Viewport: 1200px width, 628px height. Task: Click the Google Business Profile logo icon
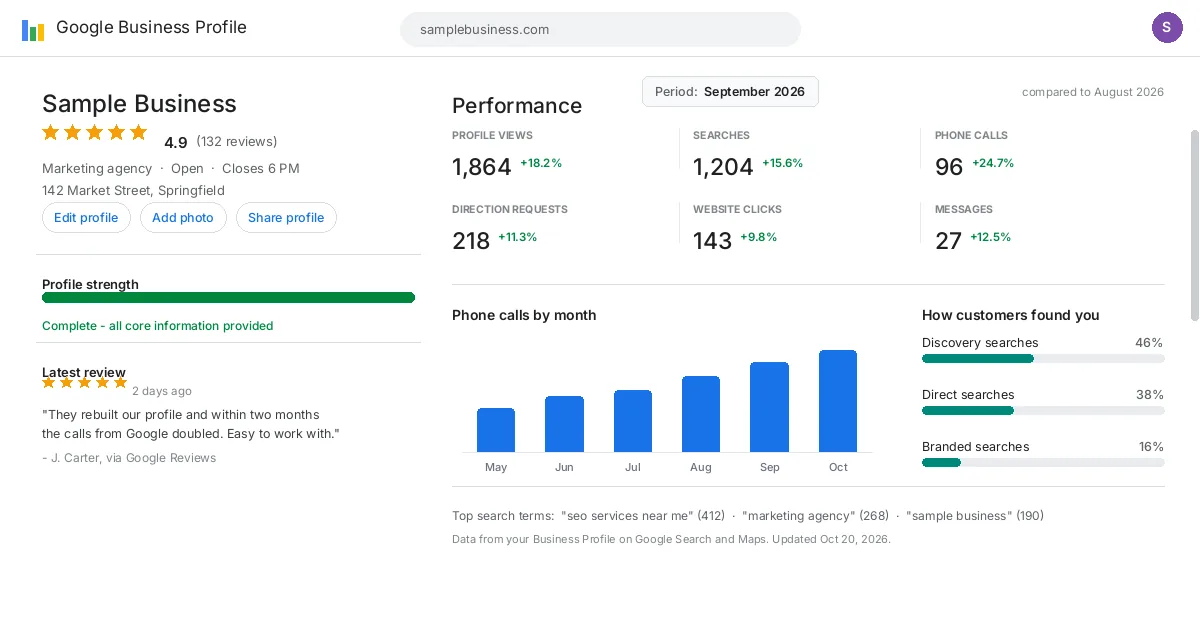click(33, 29)
